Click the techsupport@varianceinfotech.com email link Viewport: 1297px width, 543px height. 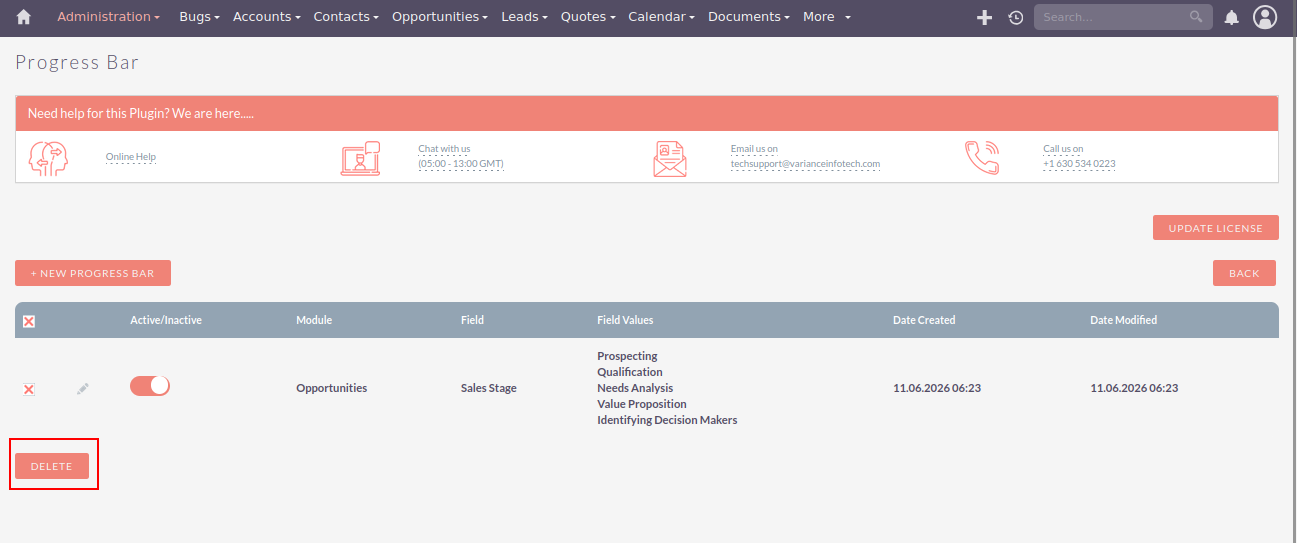pyautogui.click(x=805, y=163)
